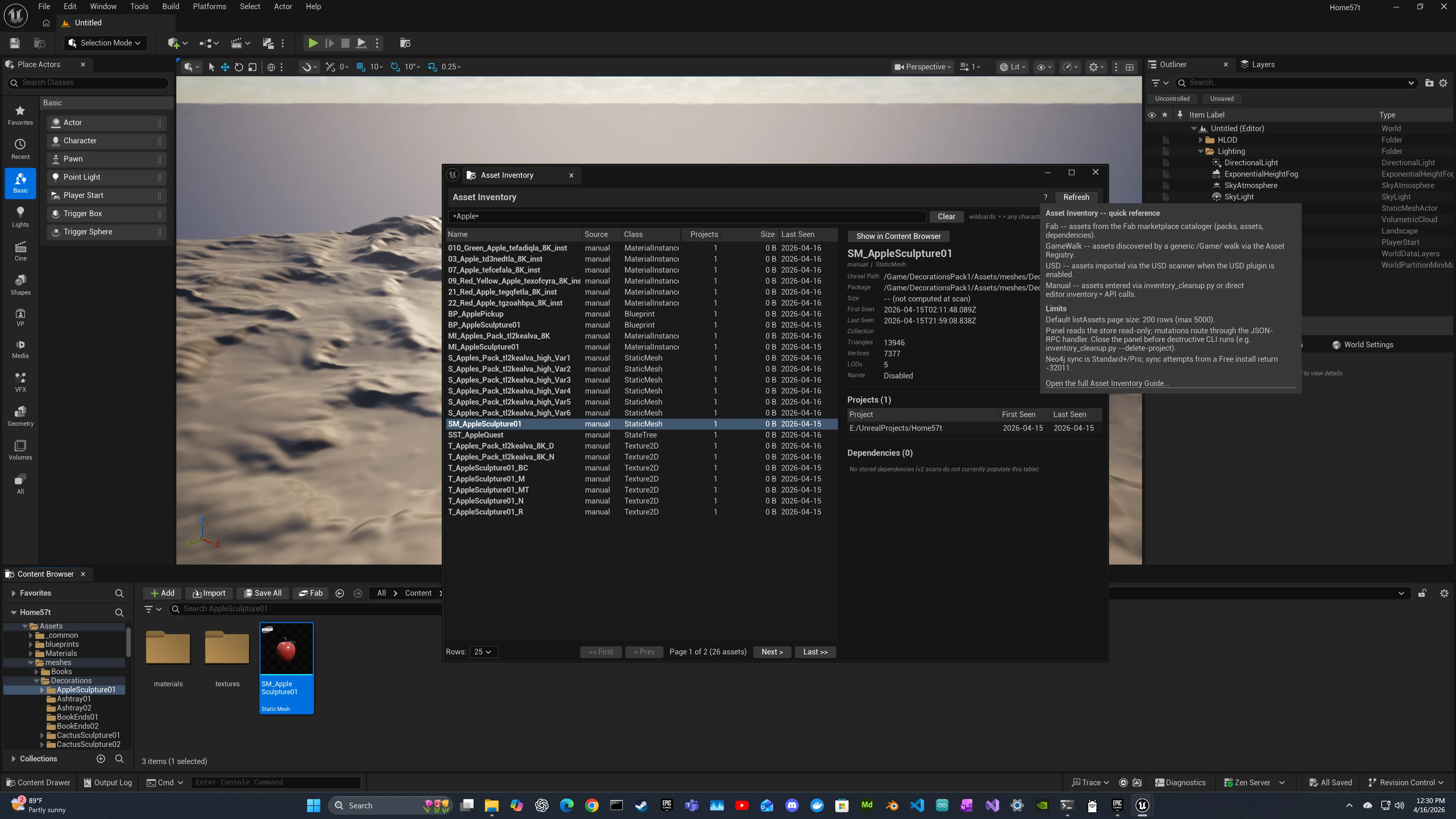
Task: Click the viewport layout grid icon
Action: (1129, 67)
